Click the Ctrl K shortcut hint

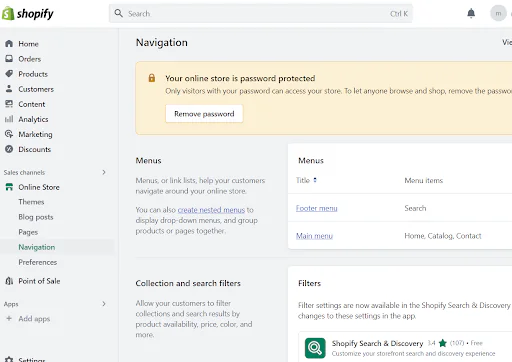coord(399,14)
